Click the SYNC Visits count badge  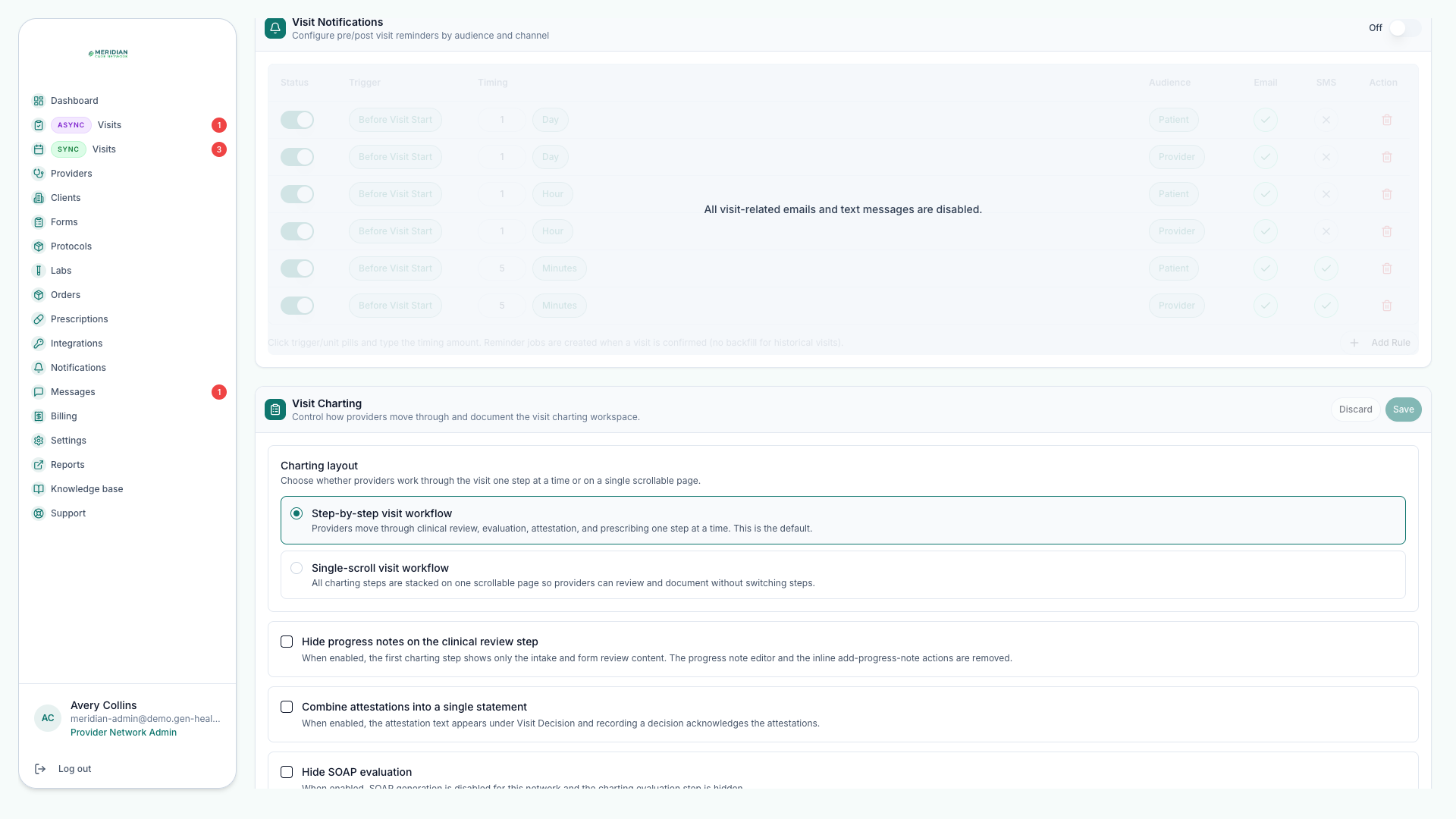(x=219, y=149)
